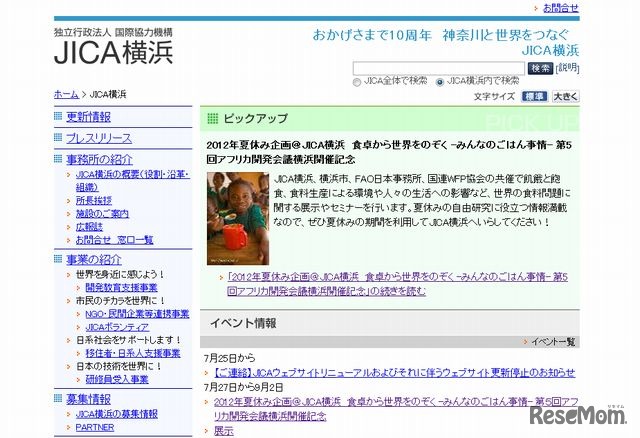Click the orange arrow beside 展示

coord(207,431)
